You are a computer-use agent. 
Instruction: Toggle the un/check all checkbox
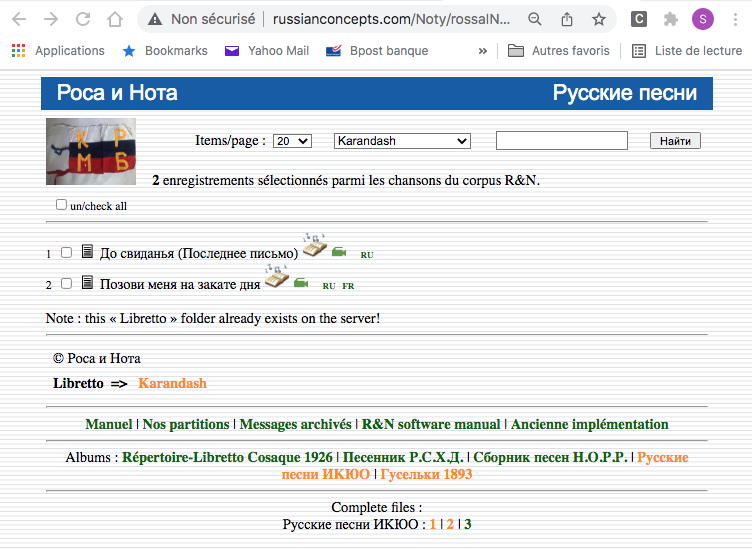(x=61, y=205)
